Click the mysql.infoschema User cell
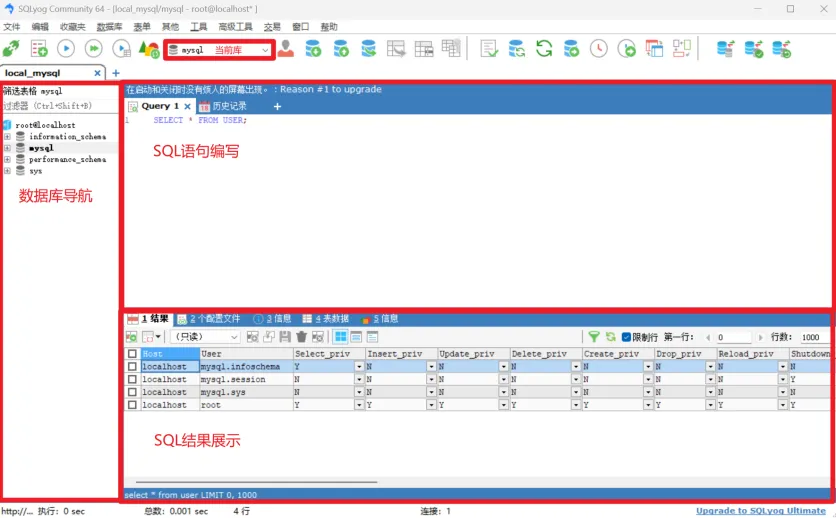The height and width of the screenshot is (518, 836). 246,367
